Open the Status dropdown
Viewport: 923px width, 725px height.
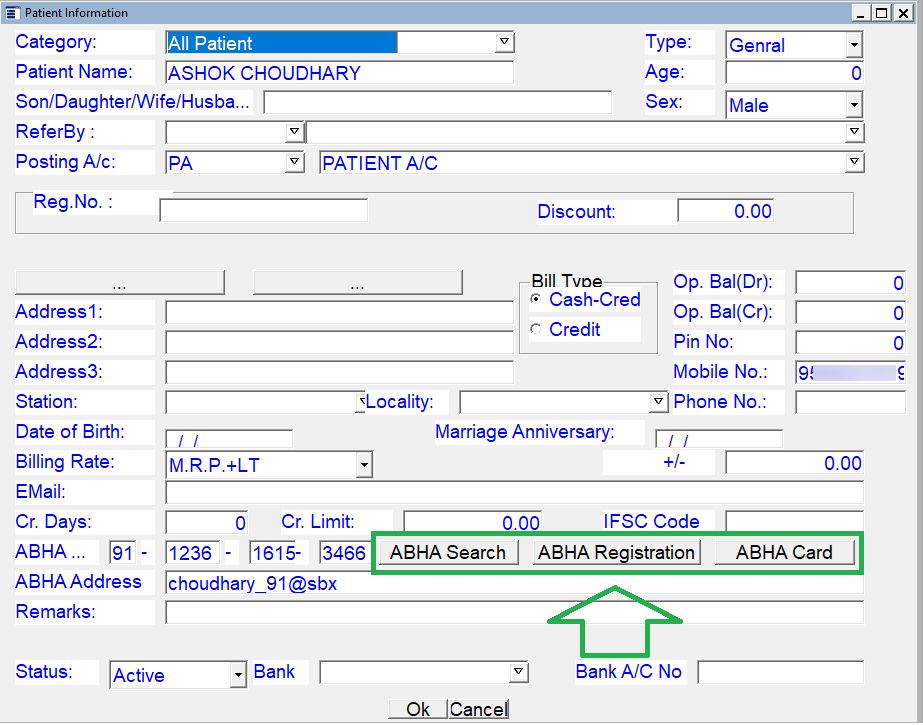(x=238, y=675)
